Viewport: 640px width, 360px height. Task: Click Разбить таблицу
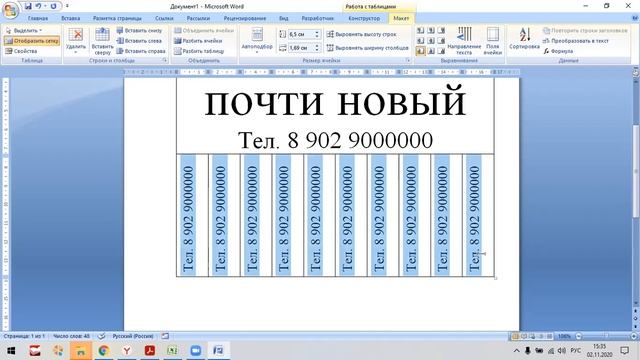199,51
